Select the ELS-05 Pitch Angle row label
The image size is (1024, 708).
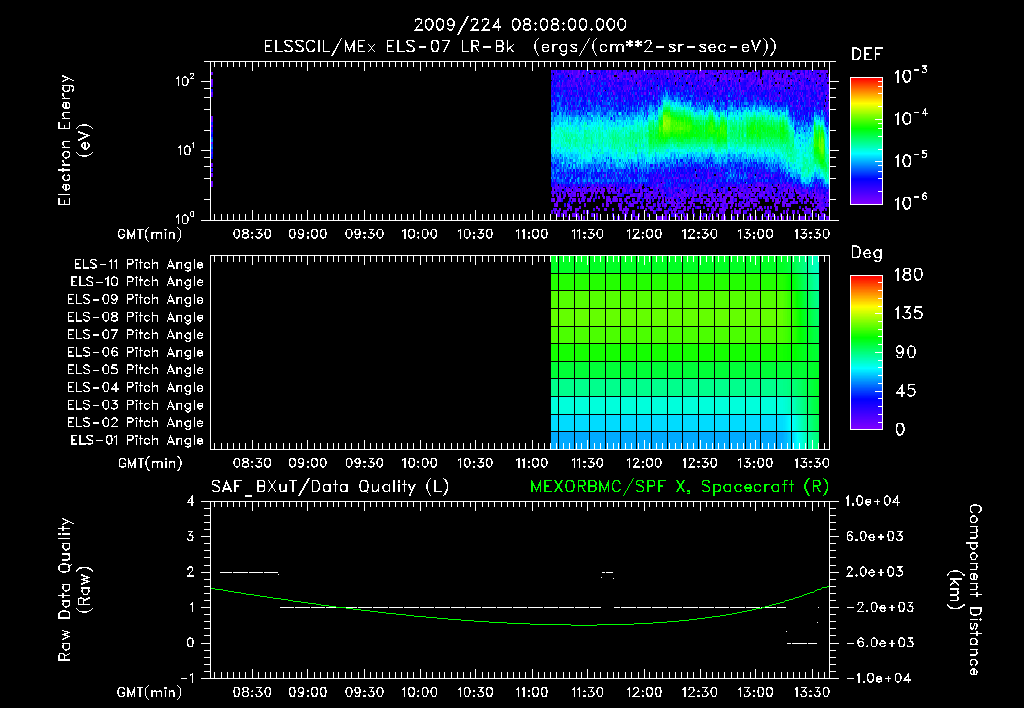coord(135,370)
